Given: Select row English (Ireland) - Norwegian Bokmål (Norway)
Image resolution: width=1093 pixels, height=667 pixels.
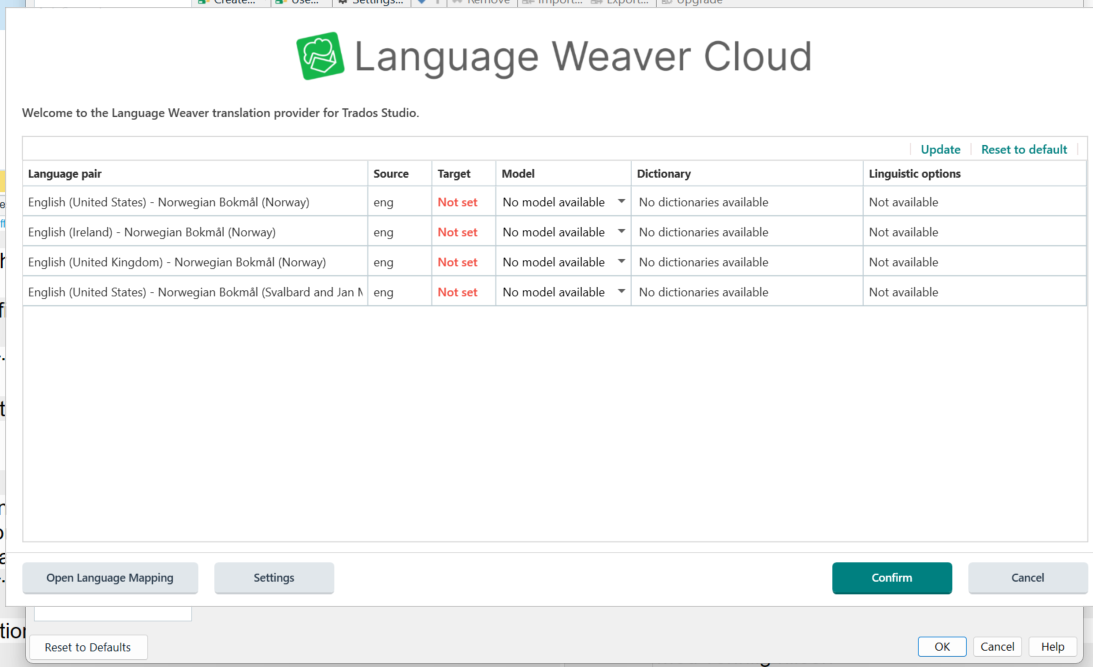Looking at the screenshot, I should point(554,232).
